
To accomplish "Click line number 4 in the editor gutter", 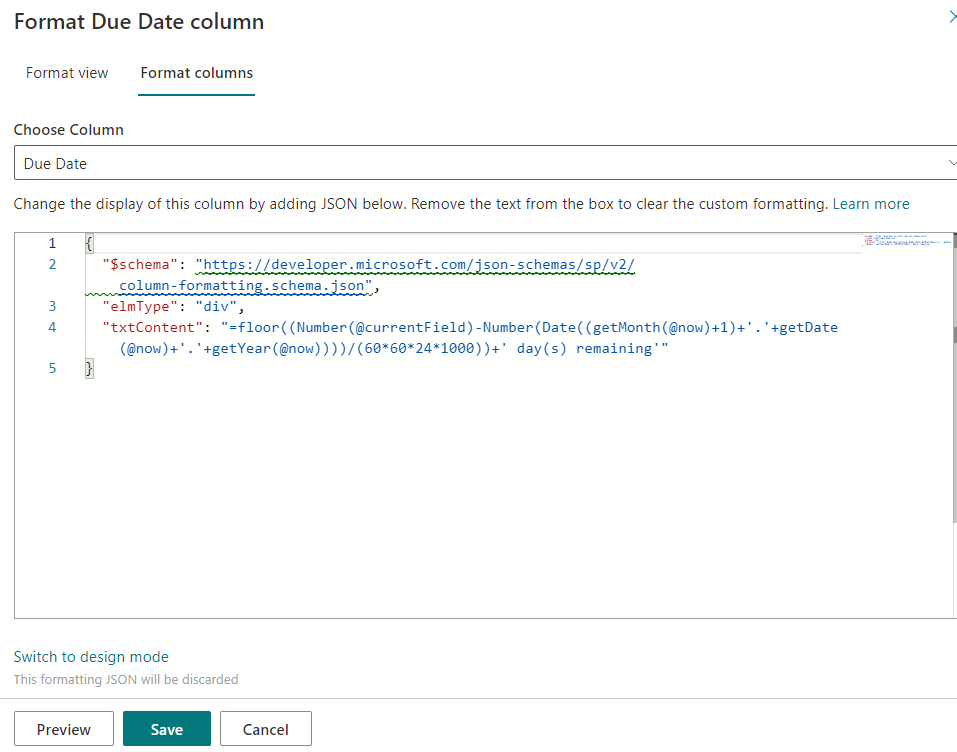I will [52, 327].
